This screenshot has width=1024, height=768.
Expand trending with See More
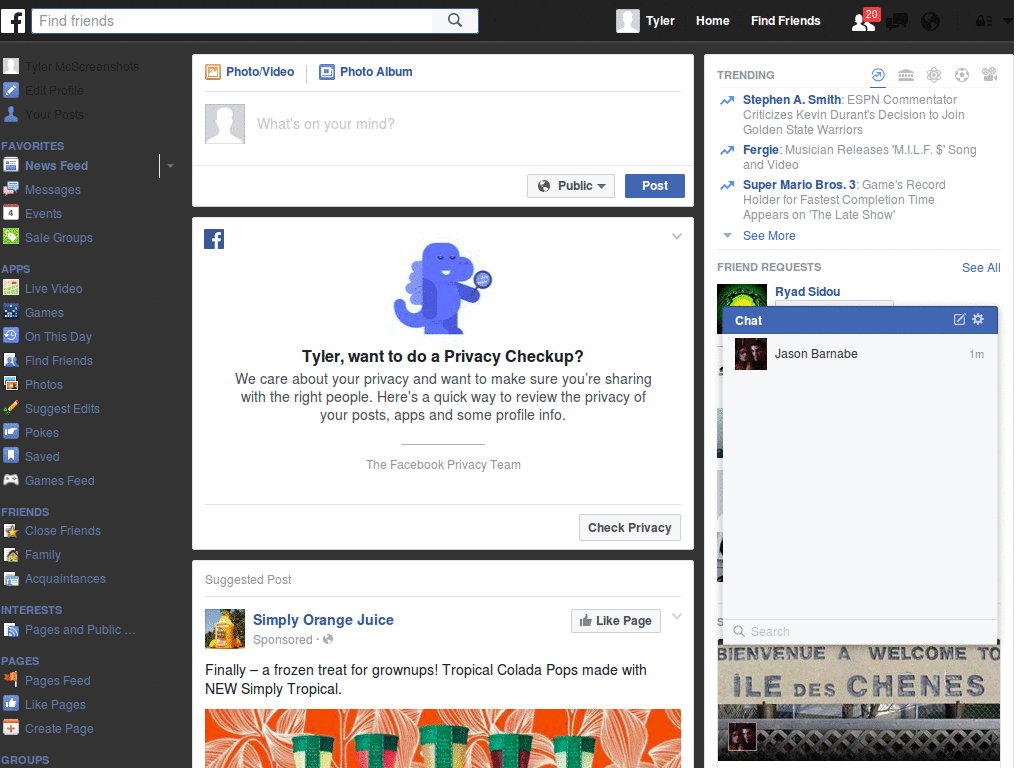click(769, 236)
